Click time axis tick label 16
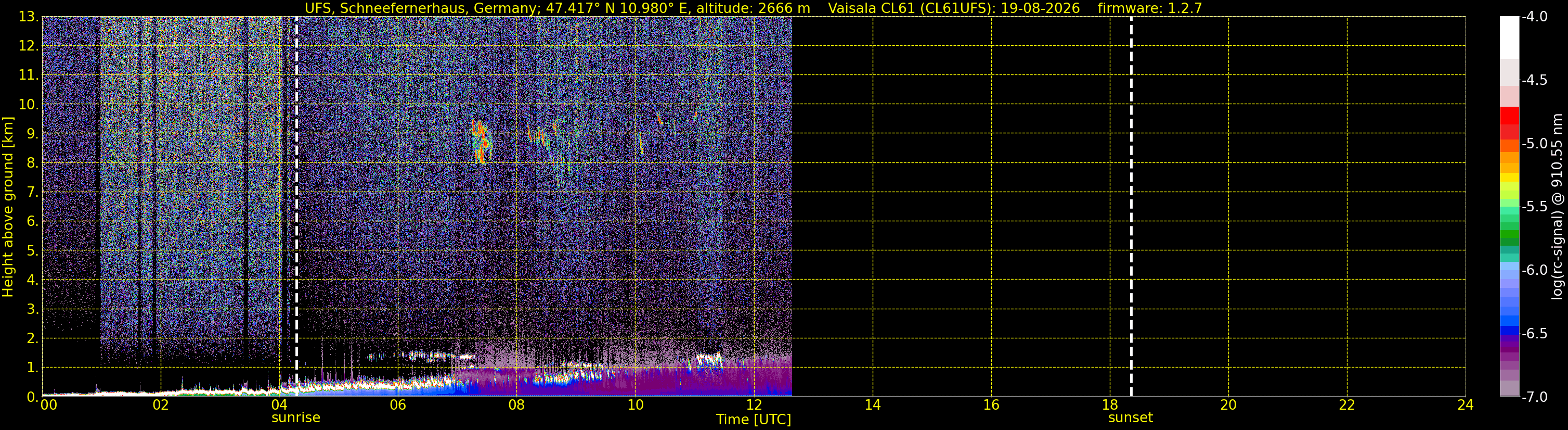Screen dimensions: 1568x430 coord(991,405)
